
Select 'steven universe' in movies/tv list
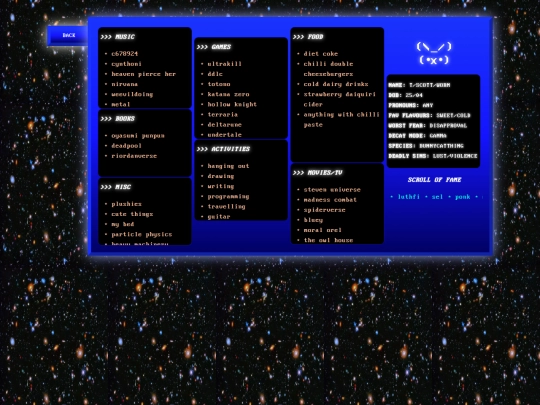pos(332,190)
